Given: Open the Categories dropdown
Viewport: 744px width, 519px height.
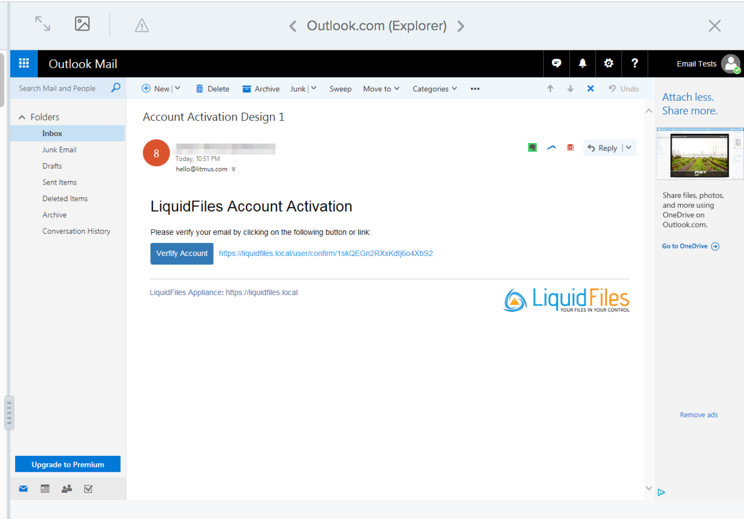Looking at the screenshot, I should point(435,89).
